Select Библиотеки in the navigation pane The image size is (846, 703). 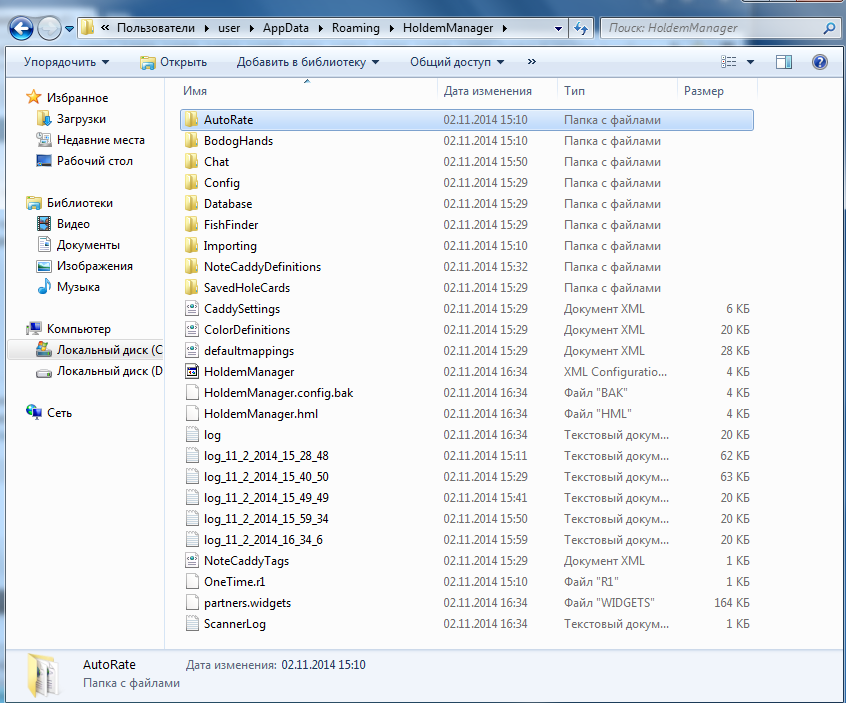[x=79, y=203]
